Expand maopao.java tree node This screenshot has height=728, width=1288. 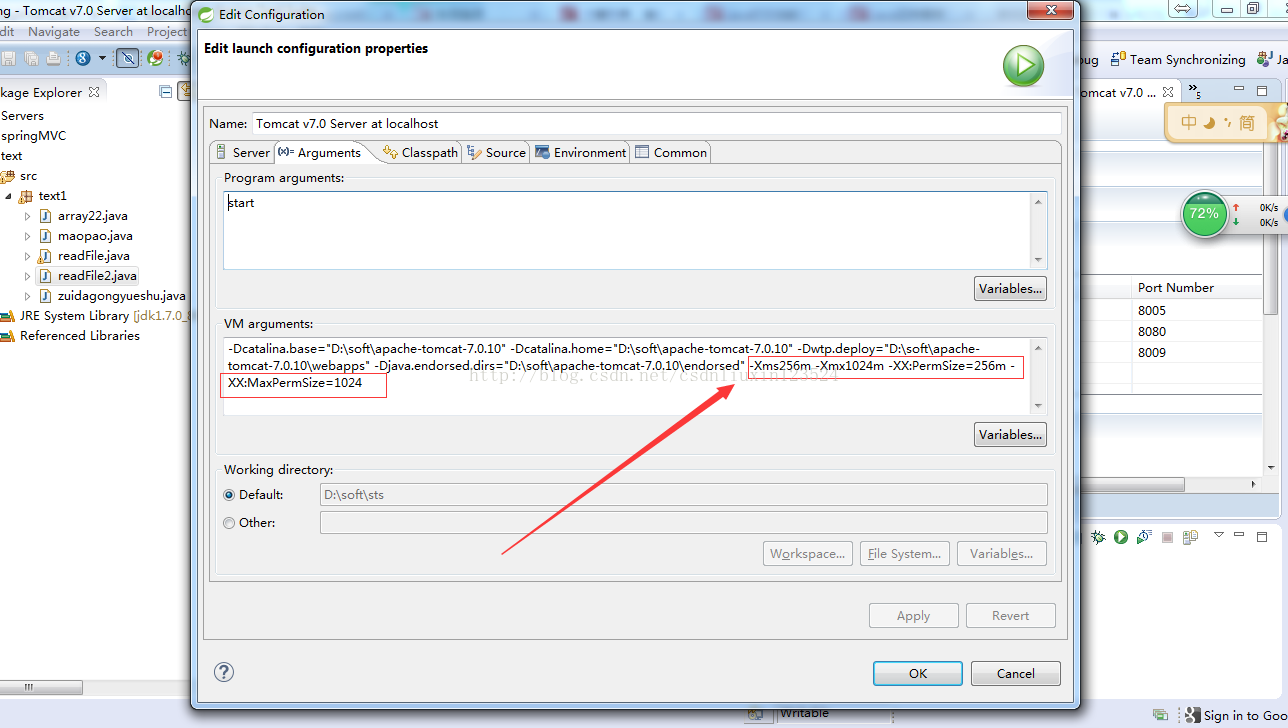tap(28, 236)
